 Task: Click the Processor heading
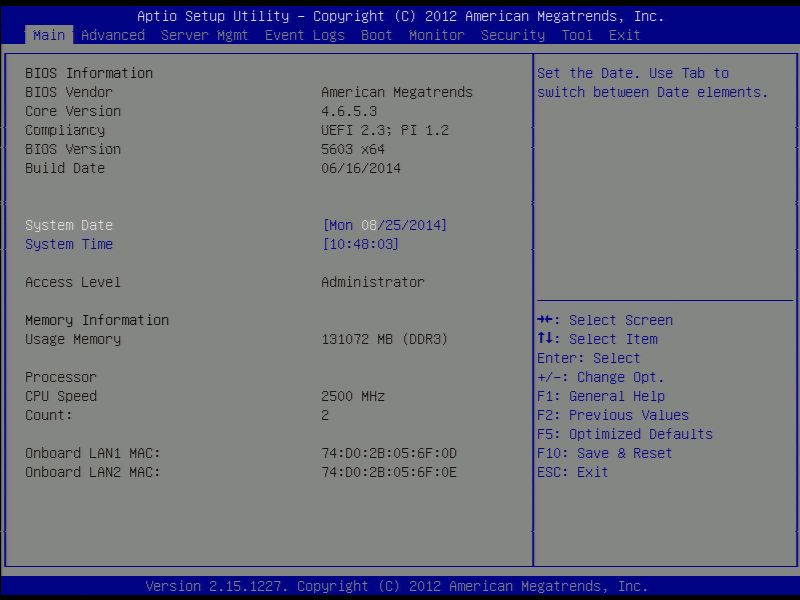[61, 377]
